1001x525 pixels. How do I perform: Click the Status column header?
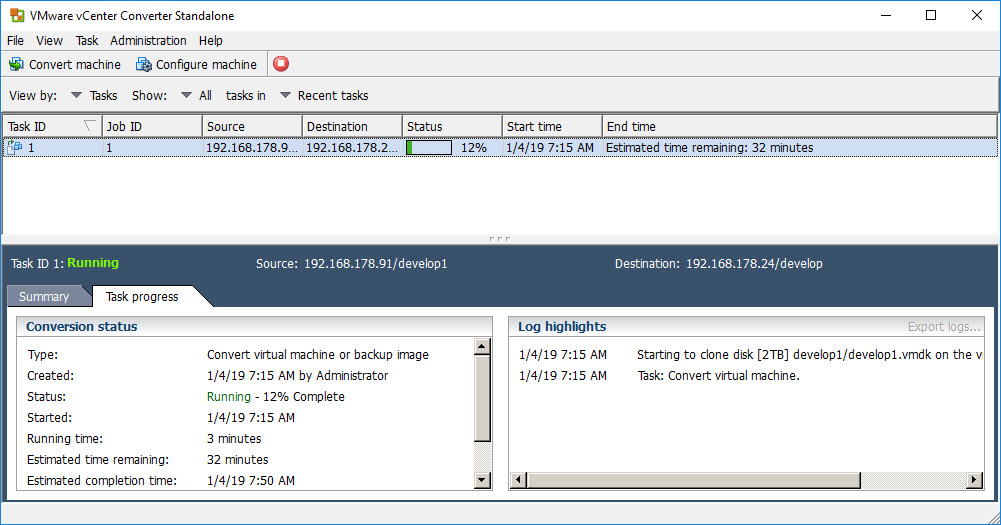pyautogui.click(x=452, y=126)
